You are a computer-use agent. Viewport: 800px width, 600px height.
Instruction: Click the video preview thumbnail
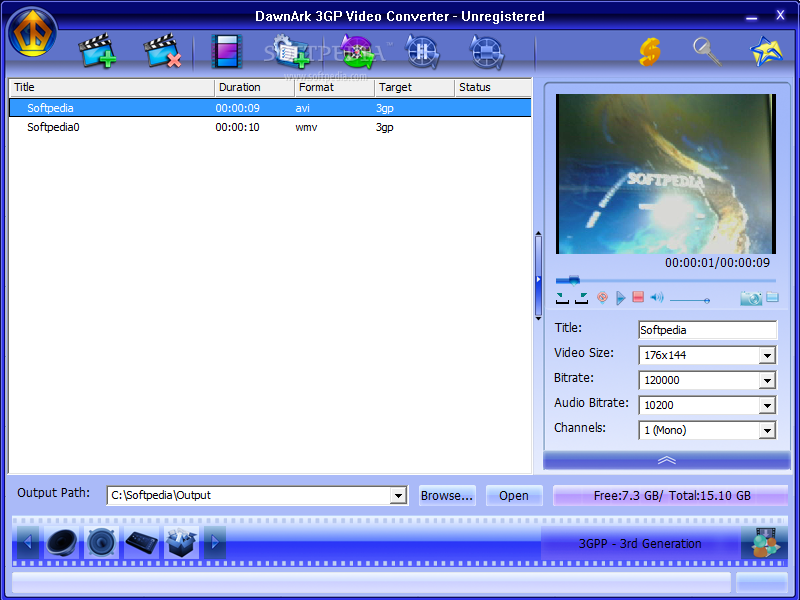coord(666,173)
